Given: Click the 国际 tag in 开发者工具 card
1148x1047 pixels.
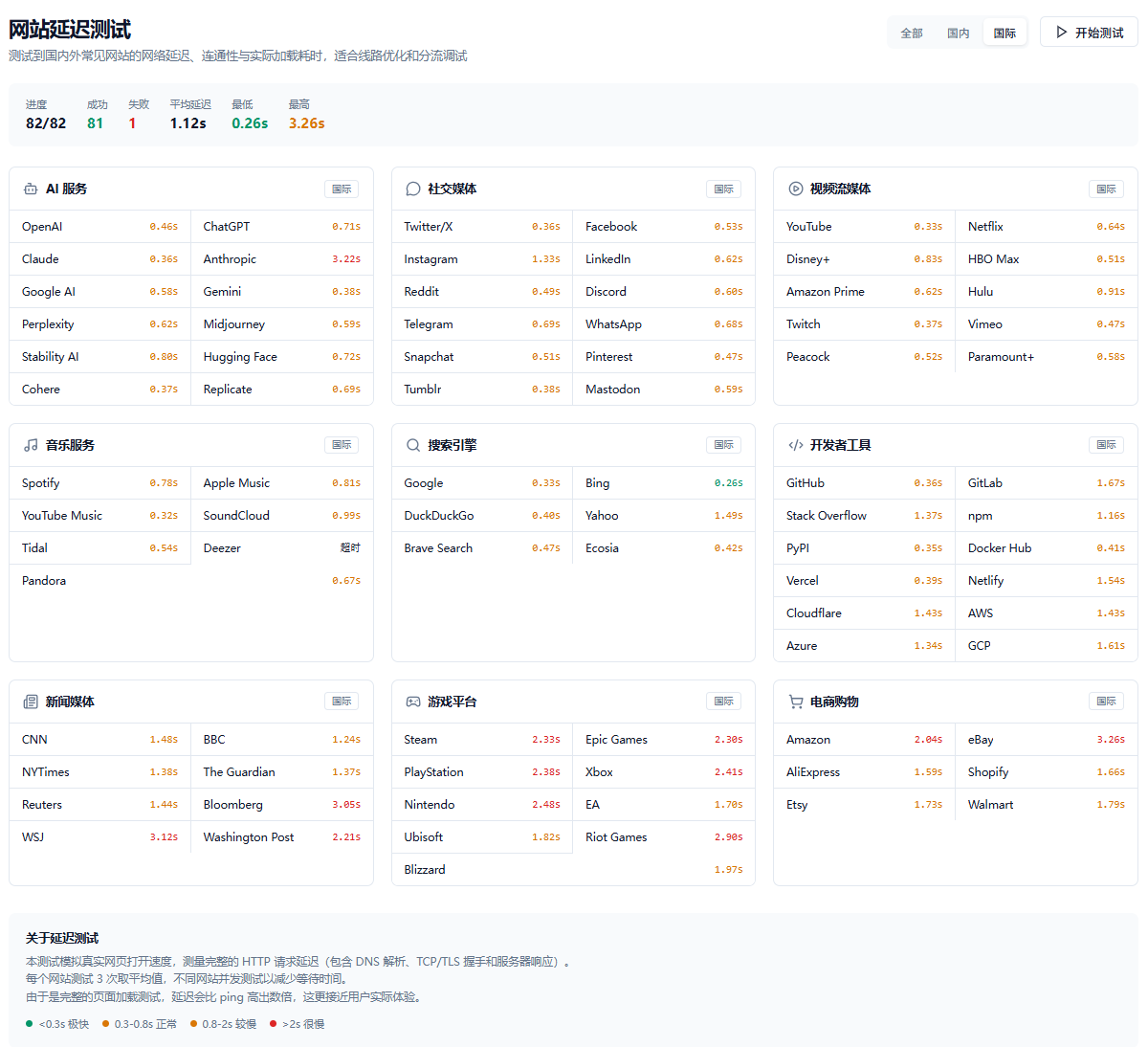Looking at the screenshot, I should [1106, 445].
